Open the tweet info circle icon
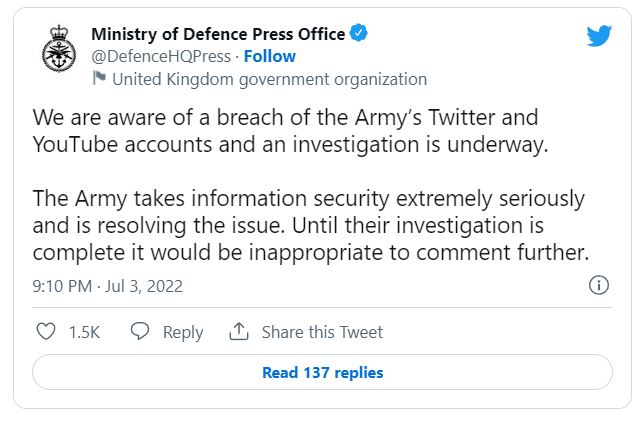Screen dimensions: 644x421 pyautogui.click(x=599, y=285)
